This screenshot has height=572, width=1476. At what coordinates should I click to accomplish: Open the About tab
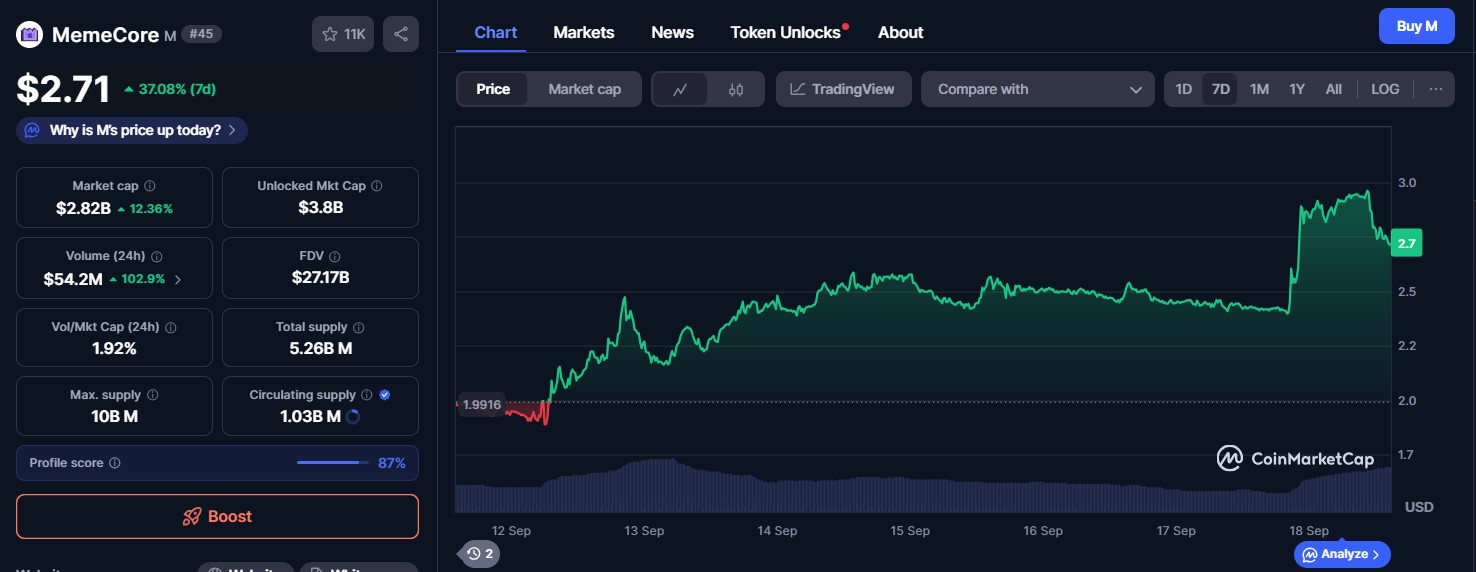[900, 32]
